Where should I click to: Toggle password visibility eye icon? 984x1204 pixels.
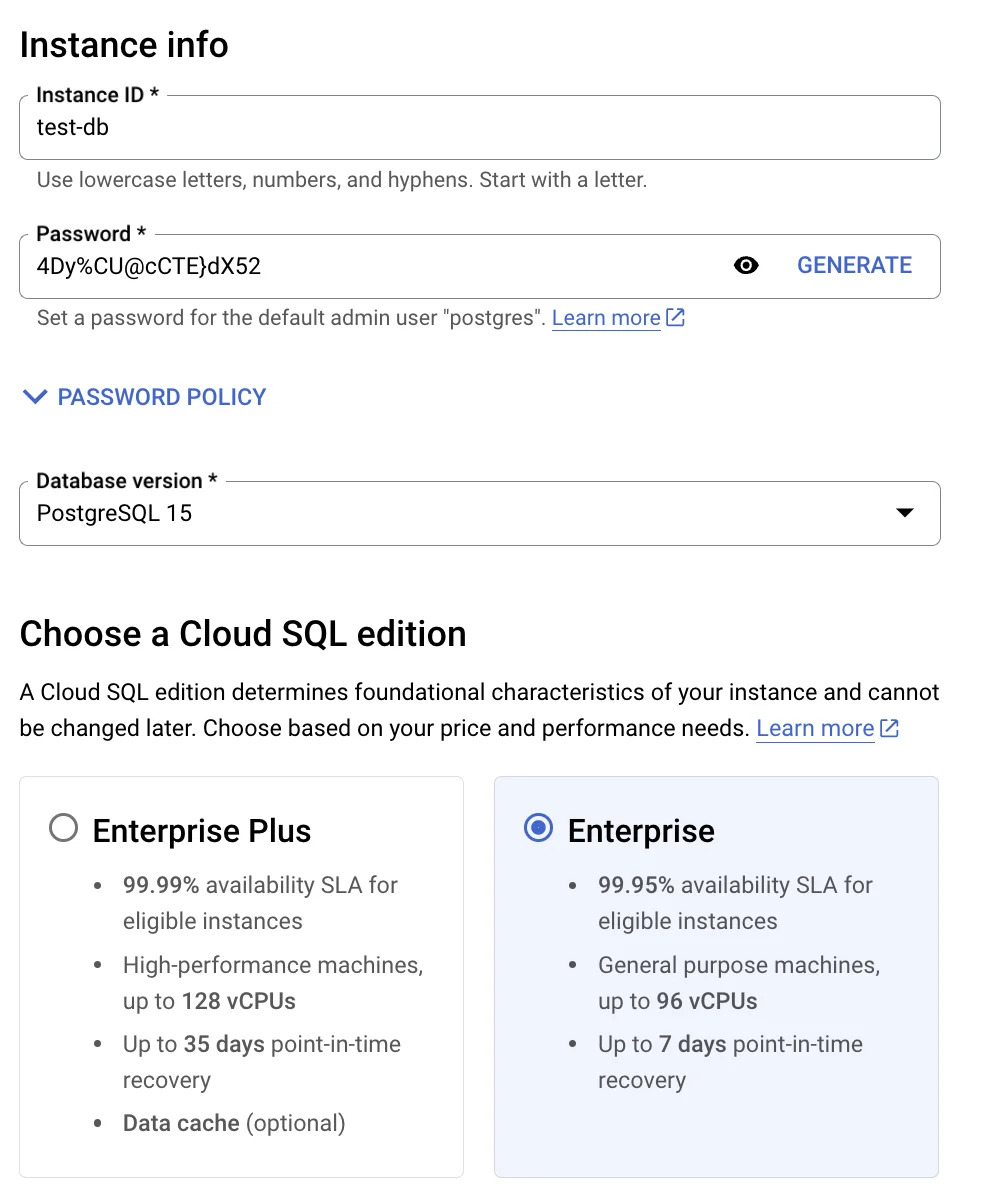(746, 266)
